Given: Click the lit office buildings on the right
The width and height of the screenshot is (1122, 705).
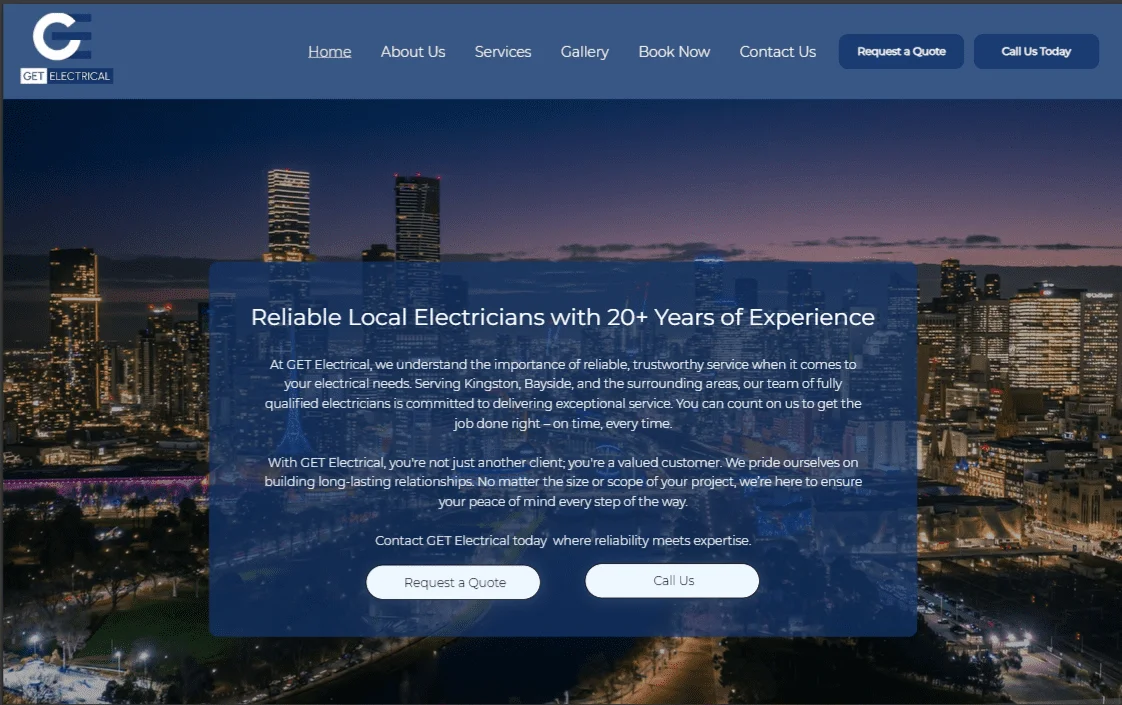Looking at the screenshot, I should pyautogui.click(x=1045, y=340).
